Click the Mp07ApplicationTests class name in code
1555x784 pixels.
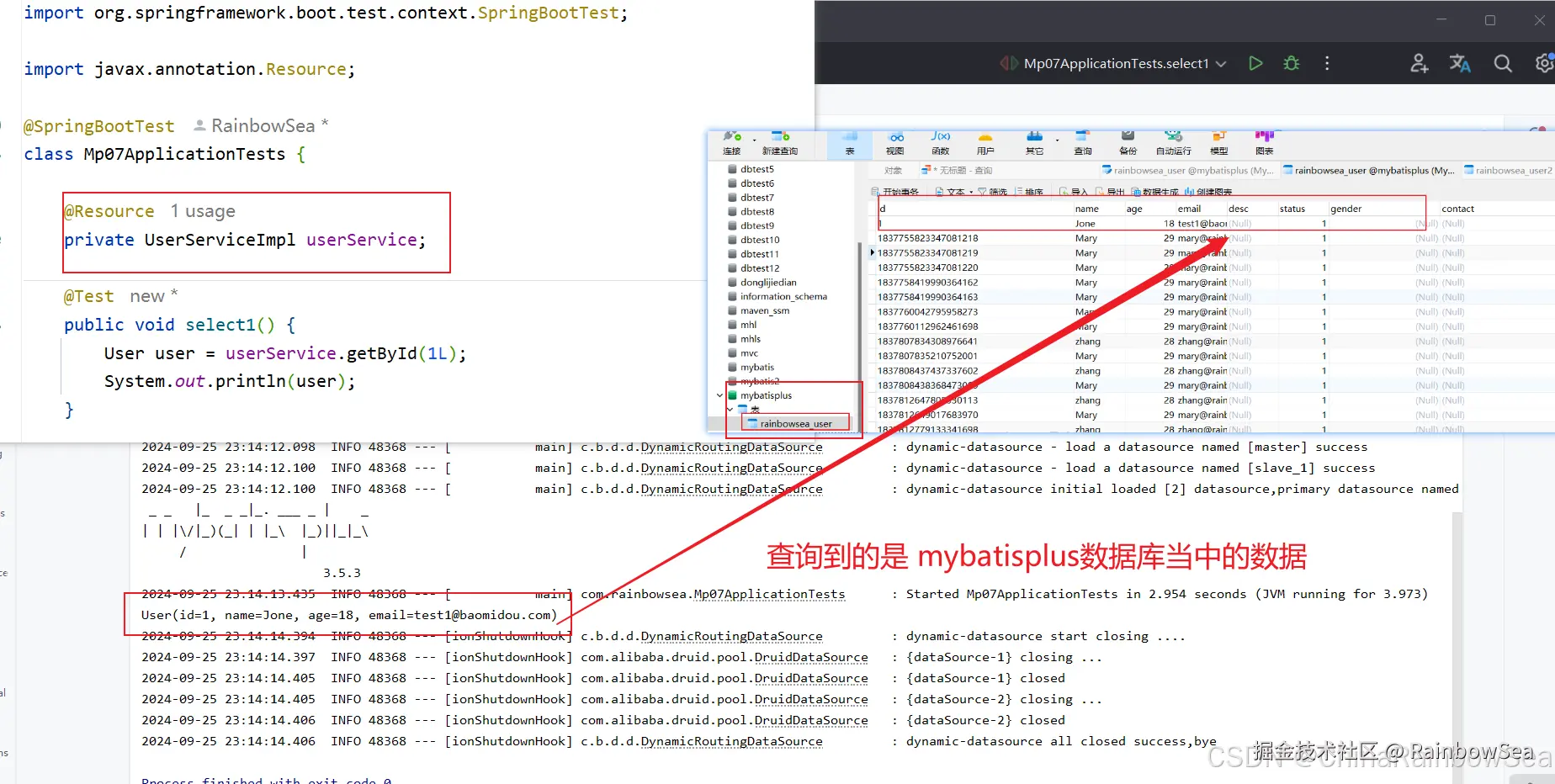pos(184,154)
